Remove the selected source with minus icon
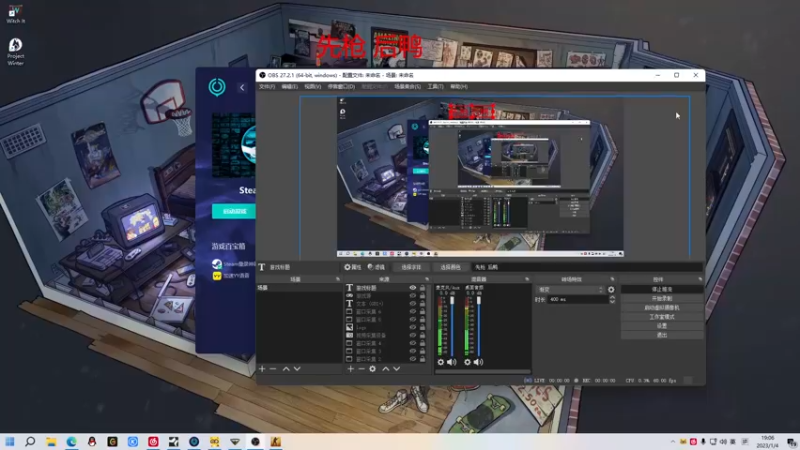The height and width of the screenshot is (450, 800). click(x=361, y=368)
